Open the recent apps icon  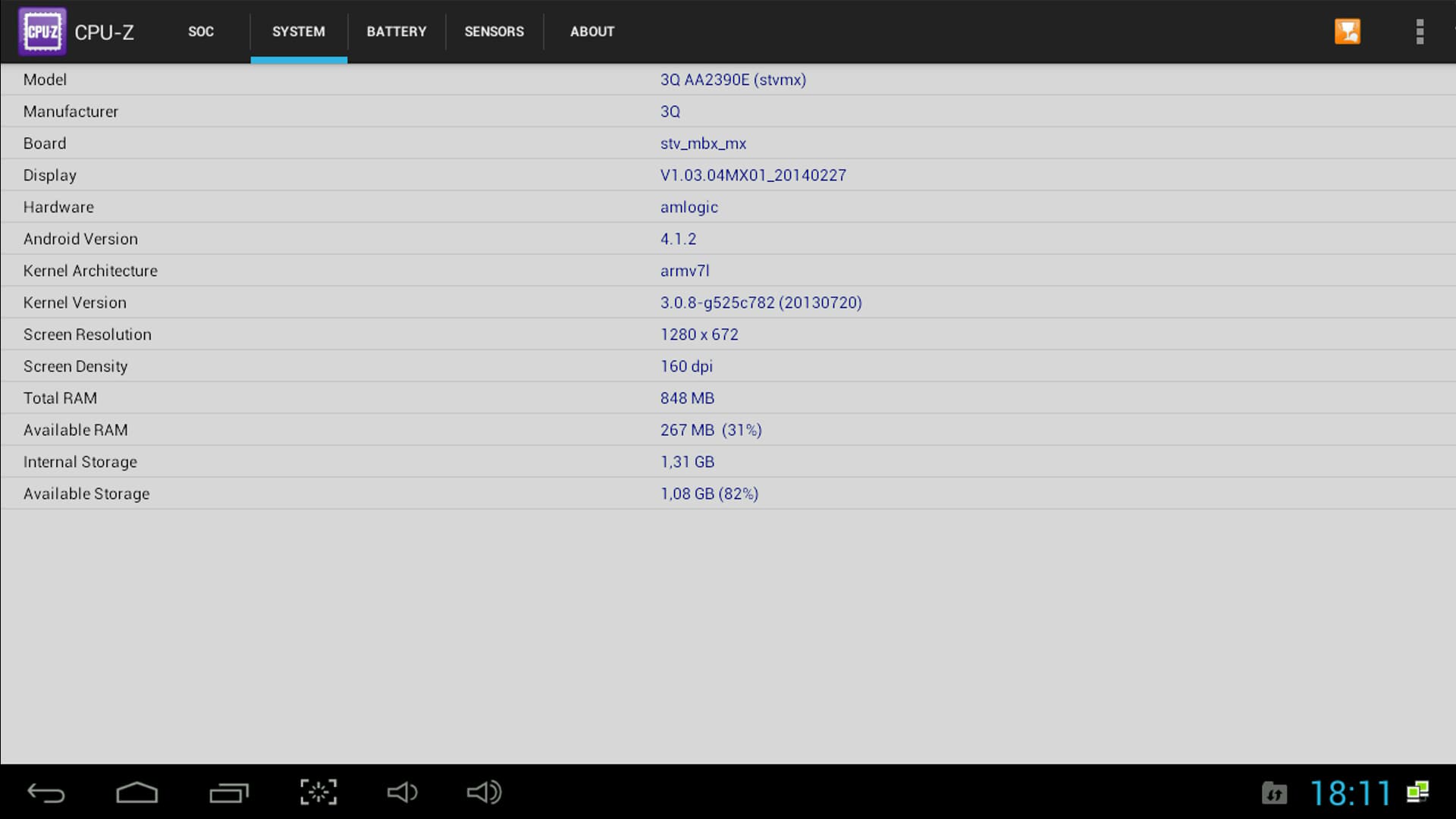coord(228,792)
